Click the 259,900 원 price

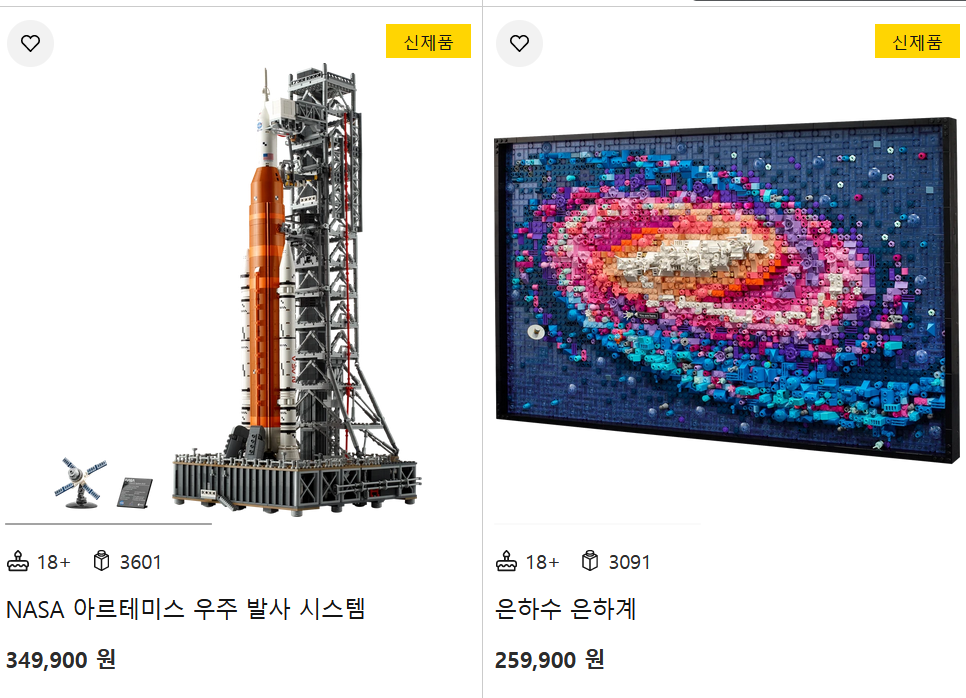[x=549, y=659]
